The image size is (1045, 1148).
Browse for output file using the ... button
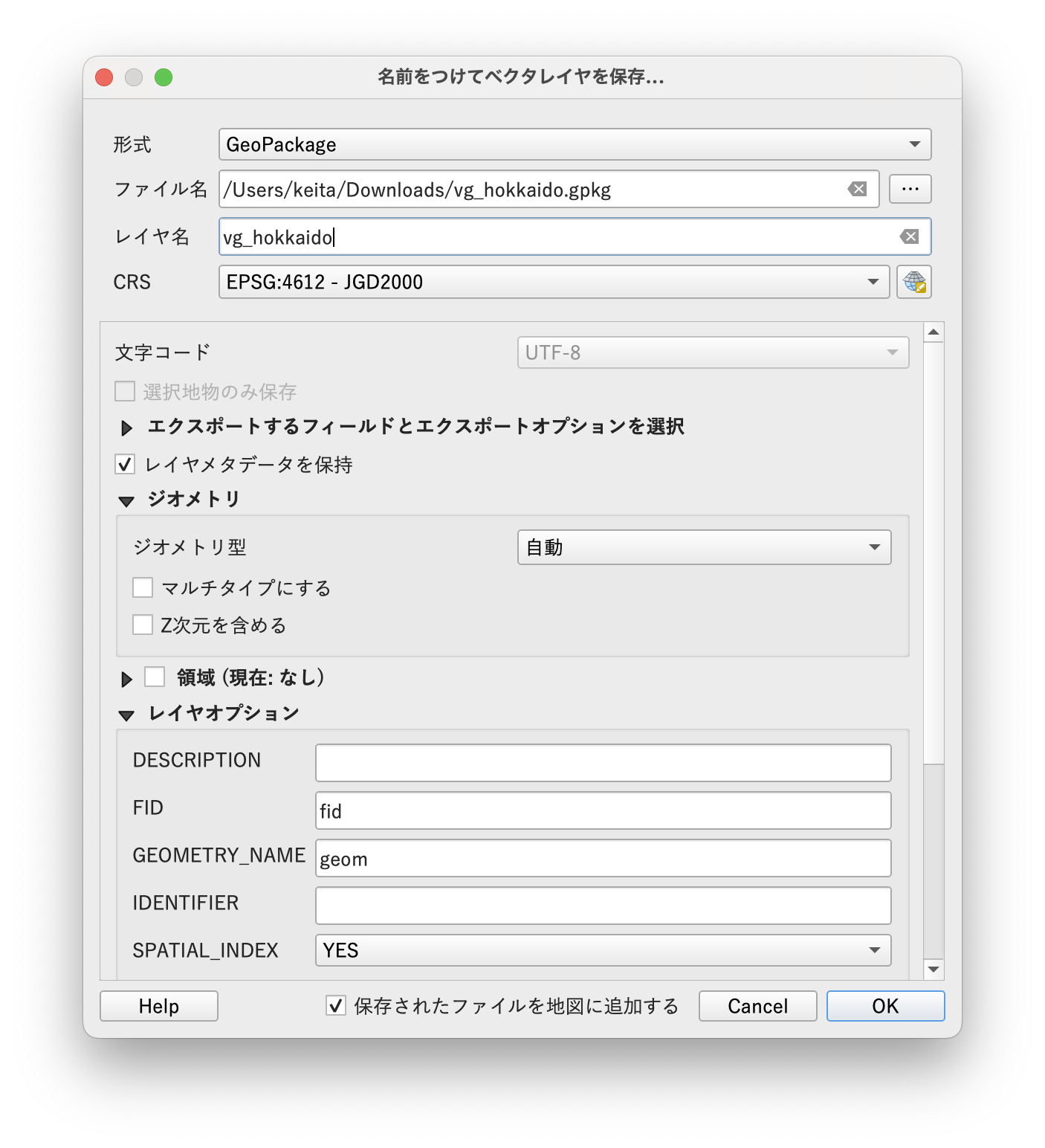910,189
